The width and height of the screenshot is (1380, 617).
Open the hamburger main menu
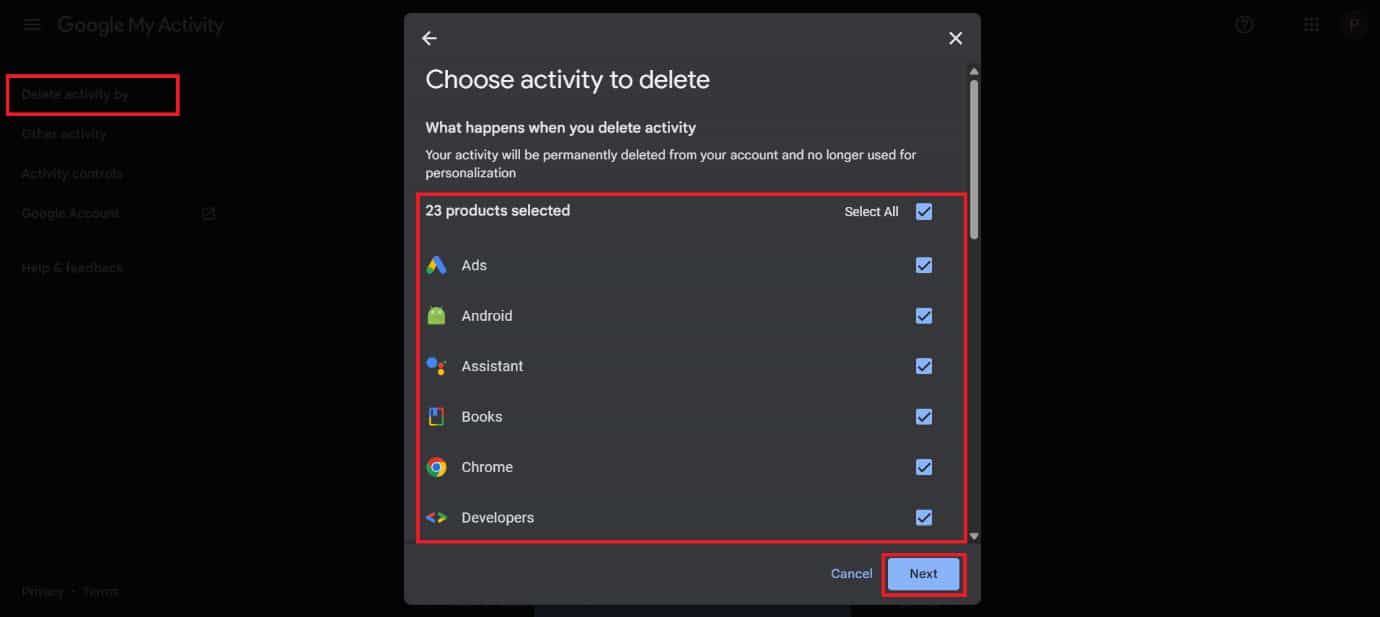click(x=32, y=25)
